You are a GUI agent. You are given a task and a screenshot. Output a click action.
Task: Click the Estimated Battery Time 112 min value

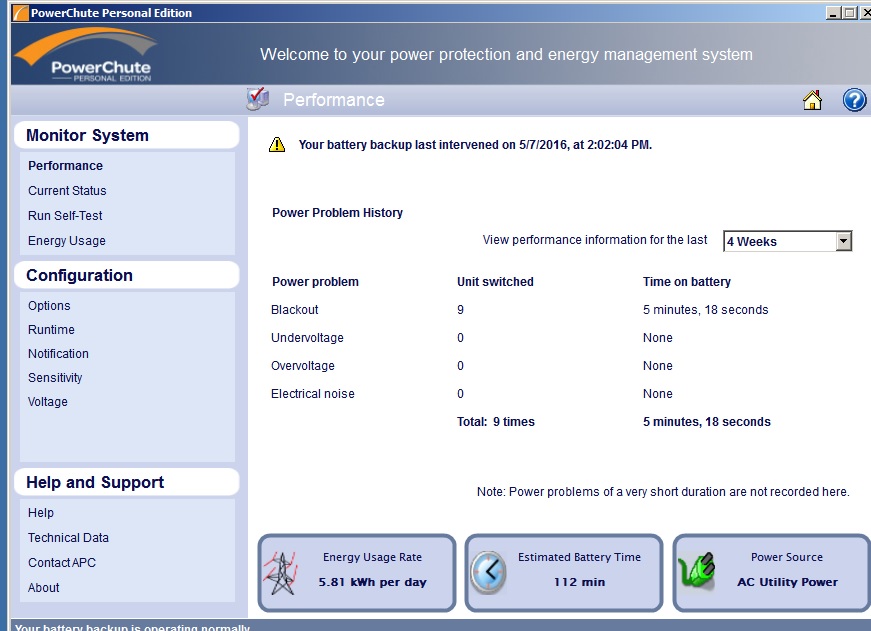point(579,582)
